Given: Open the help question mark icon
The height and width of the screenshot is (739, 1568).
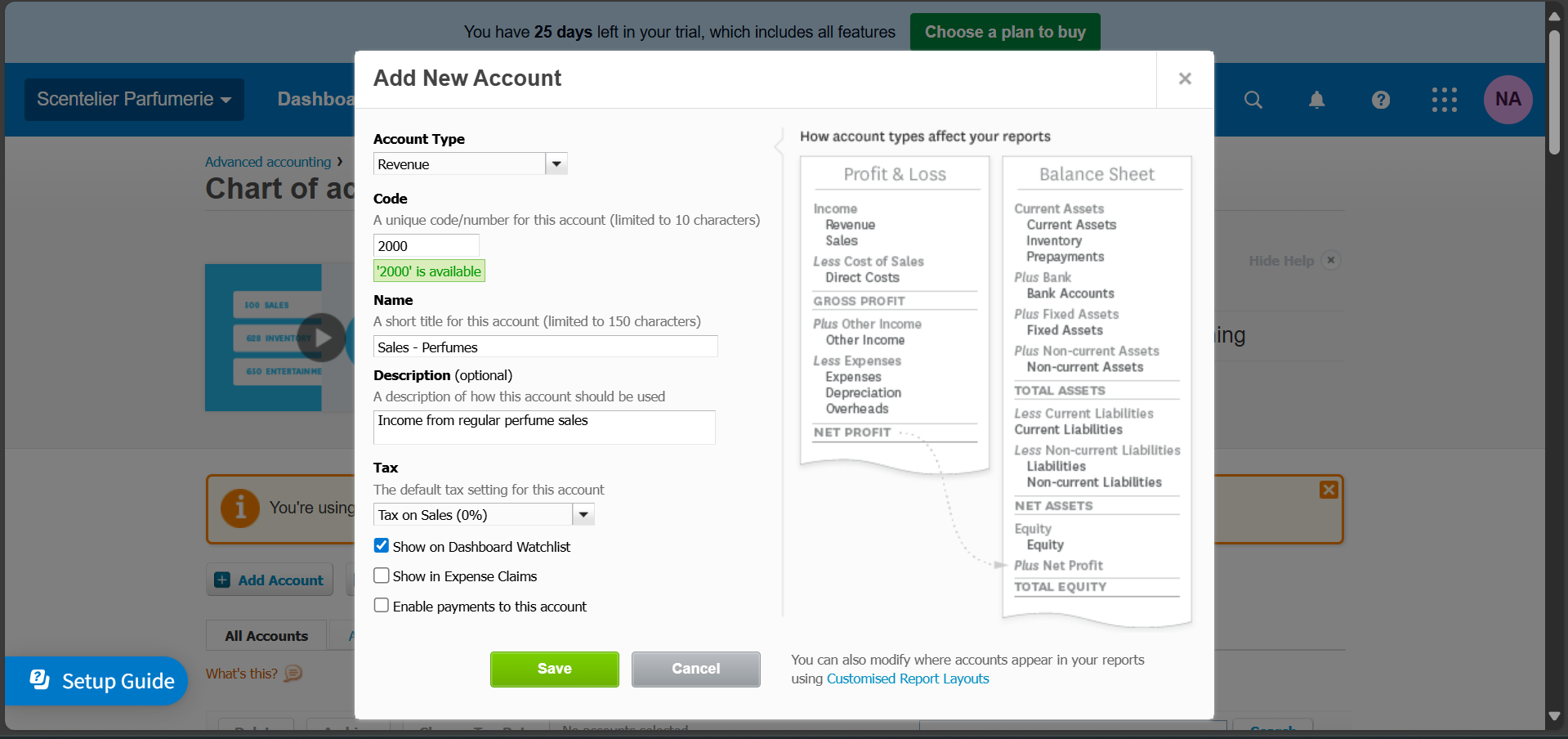Looking at the screenshot, I should [x=1380, y=100].
